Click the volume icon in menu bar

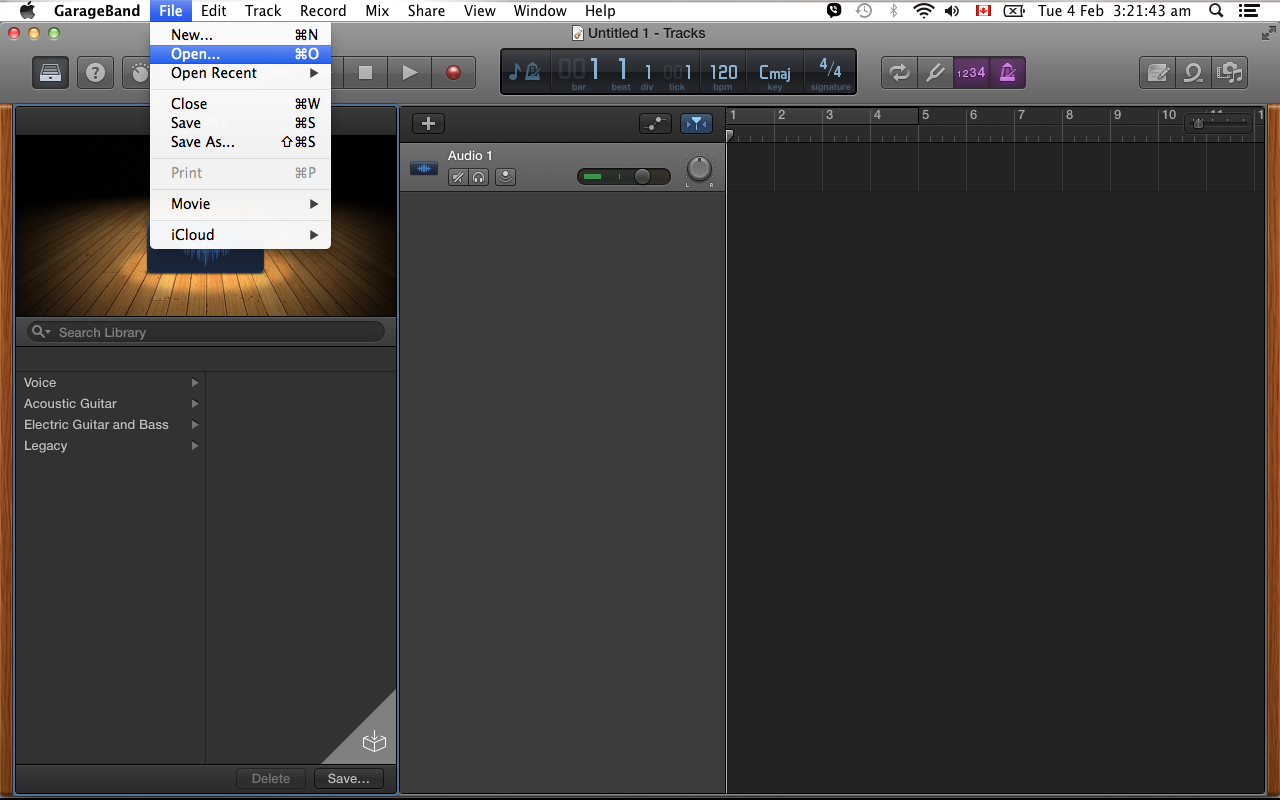pyautogui.click(x=952, y=11)
